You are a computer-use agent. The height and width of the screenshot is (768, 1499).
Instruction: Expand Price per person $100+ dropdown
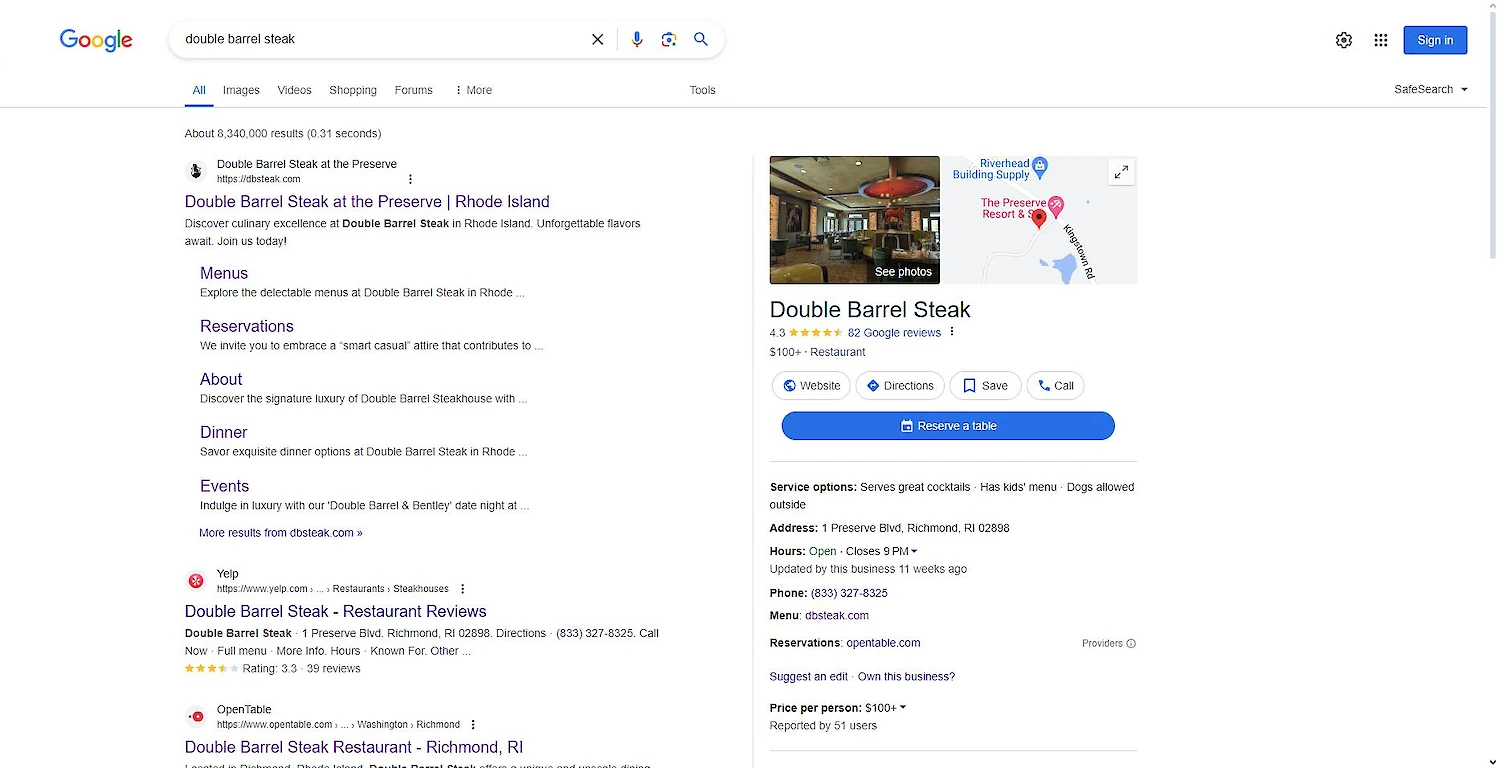(x=903, y=708)
